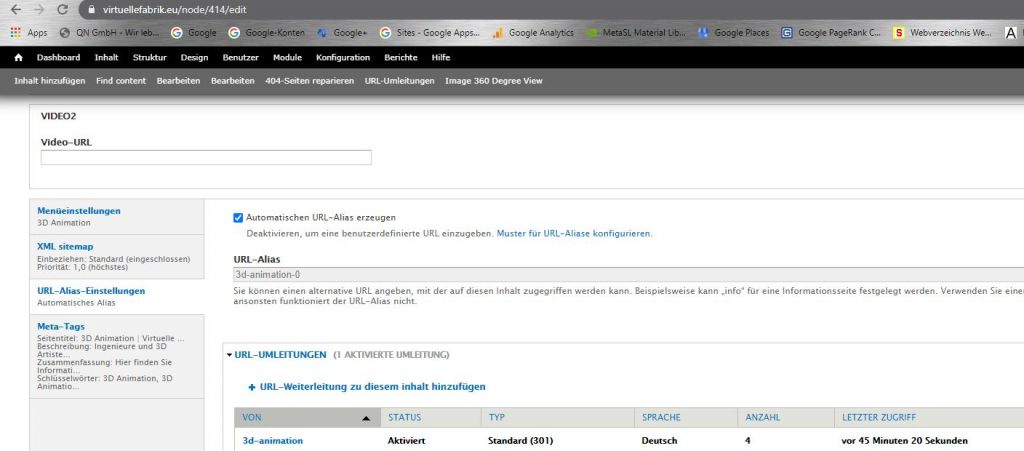Click the 404-Seiten reparieren shortcut
This screenshot has width=1024, height=451.
pyautogui.click(x=310, y=81)
